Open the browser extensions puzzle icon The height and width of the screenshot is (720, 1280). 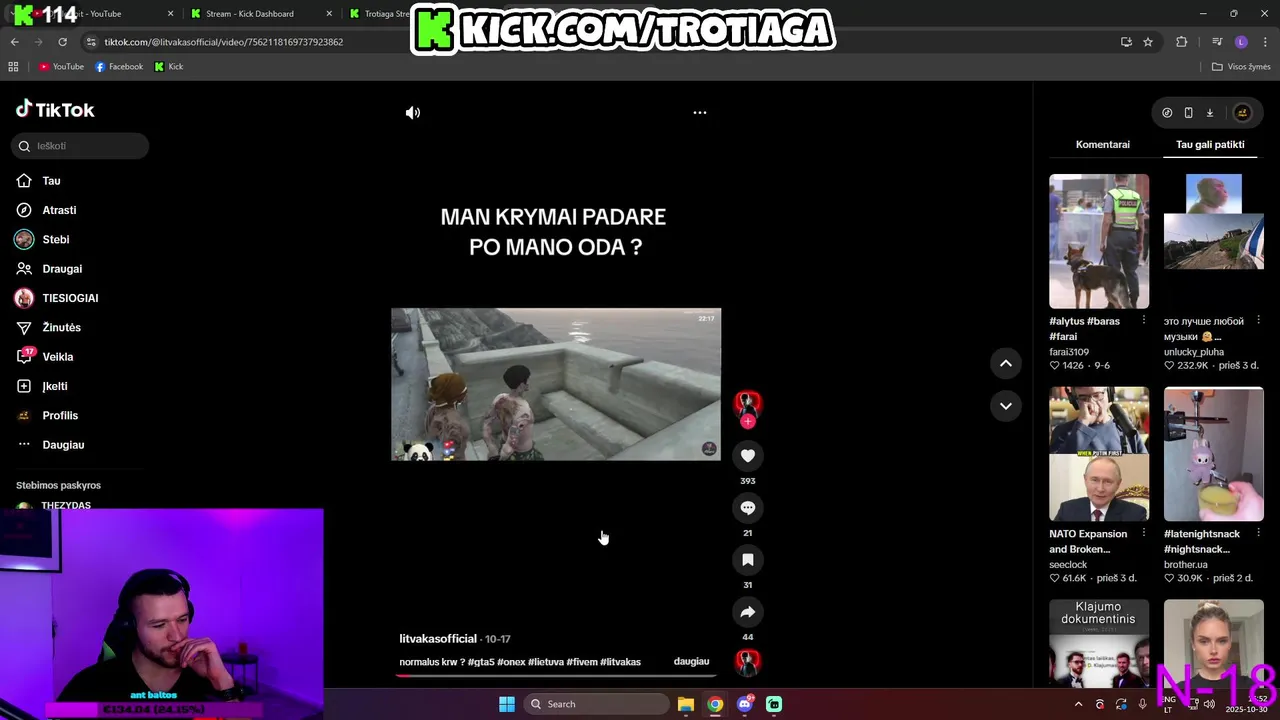pos(1182,42)
